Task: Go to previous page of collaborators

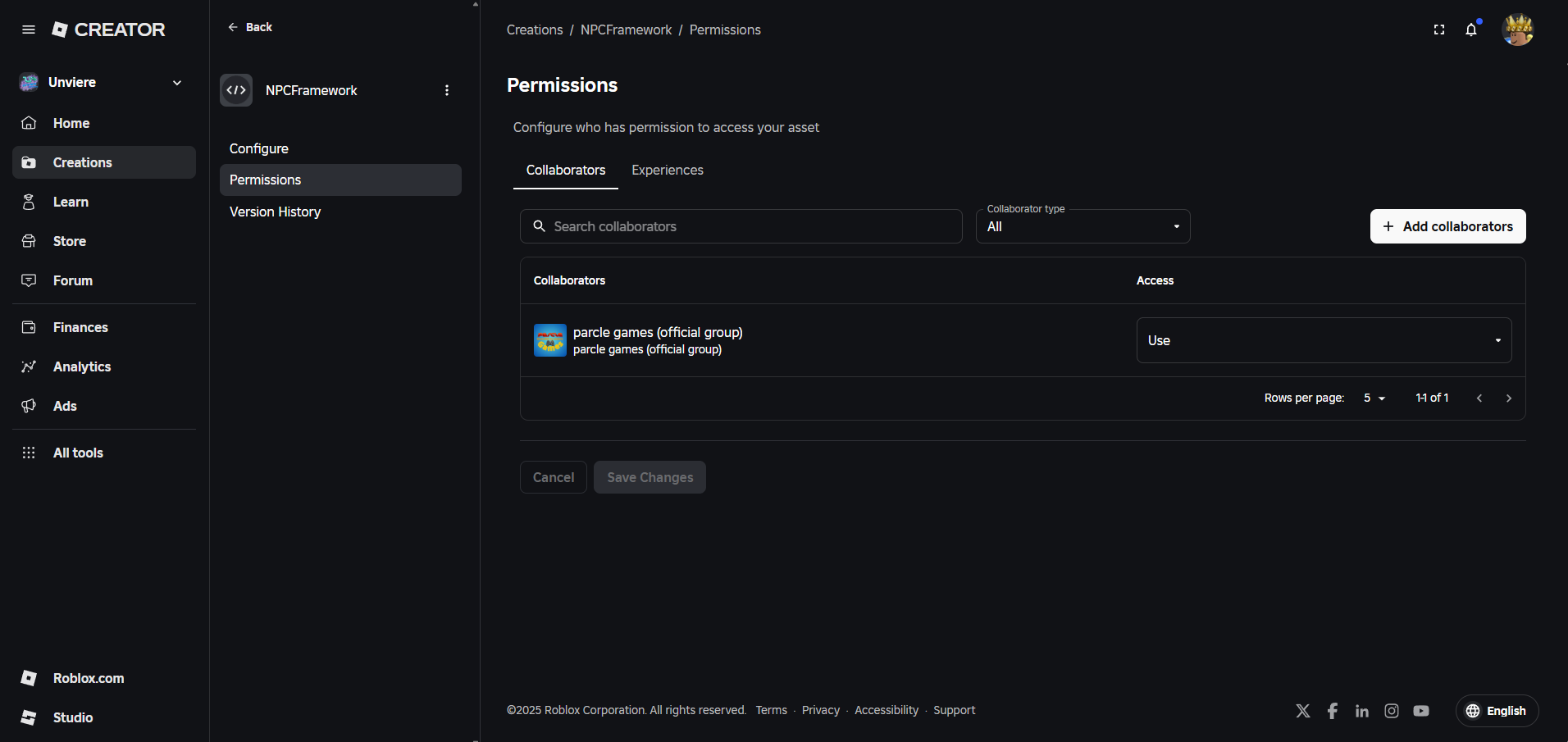Action: point(1479,398)
